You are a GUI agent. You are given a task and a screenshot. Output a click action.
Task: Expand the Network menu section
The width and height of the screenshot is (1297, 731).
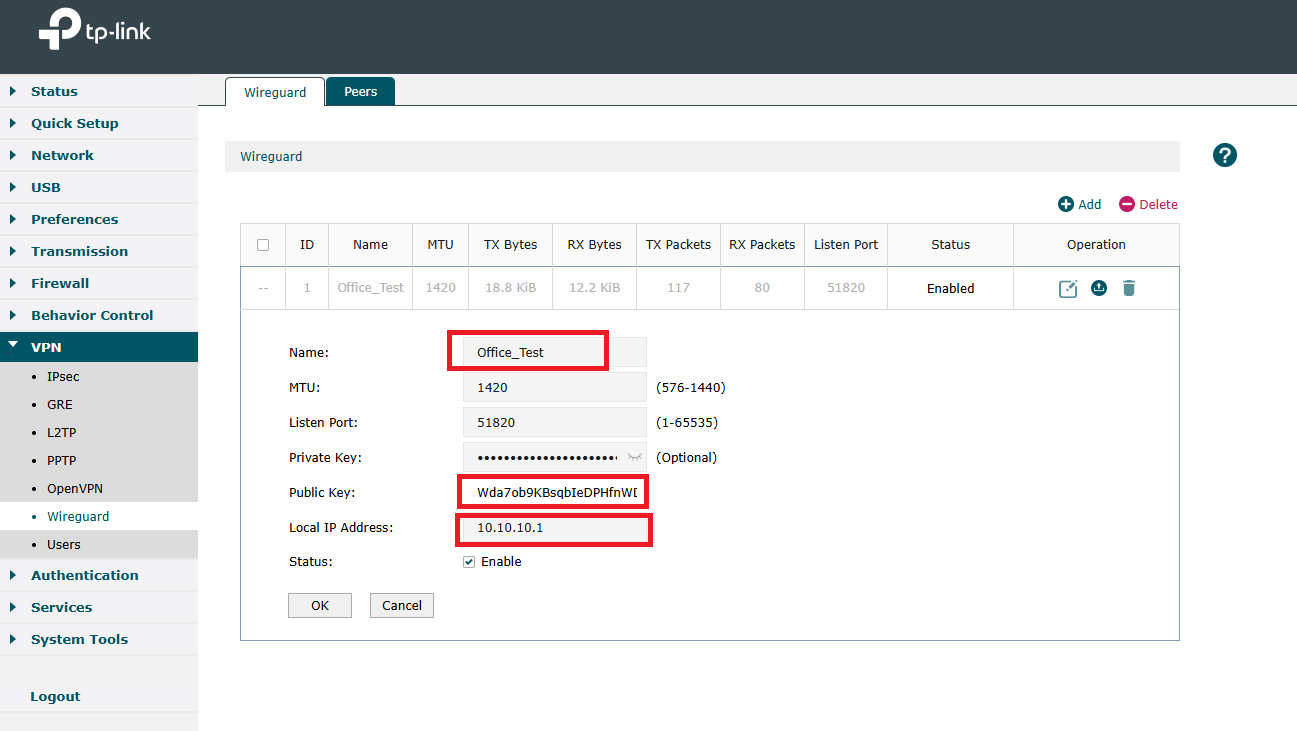[x=99, y=155]
